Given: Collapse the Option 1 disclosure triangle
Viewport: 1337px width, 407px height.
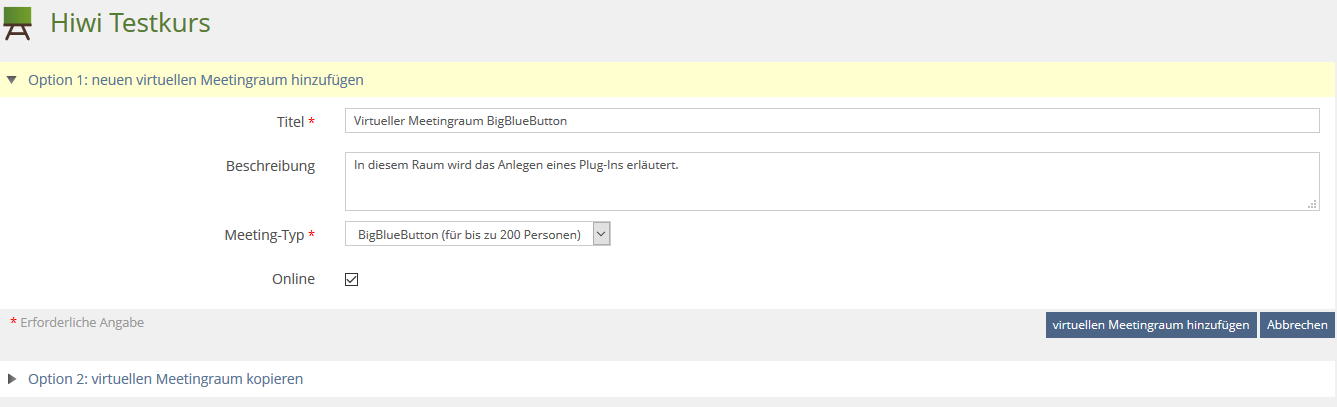Looking at the screenshot, I should (12, 79).
